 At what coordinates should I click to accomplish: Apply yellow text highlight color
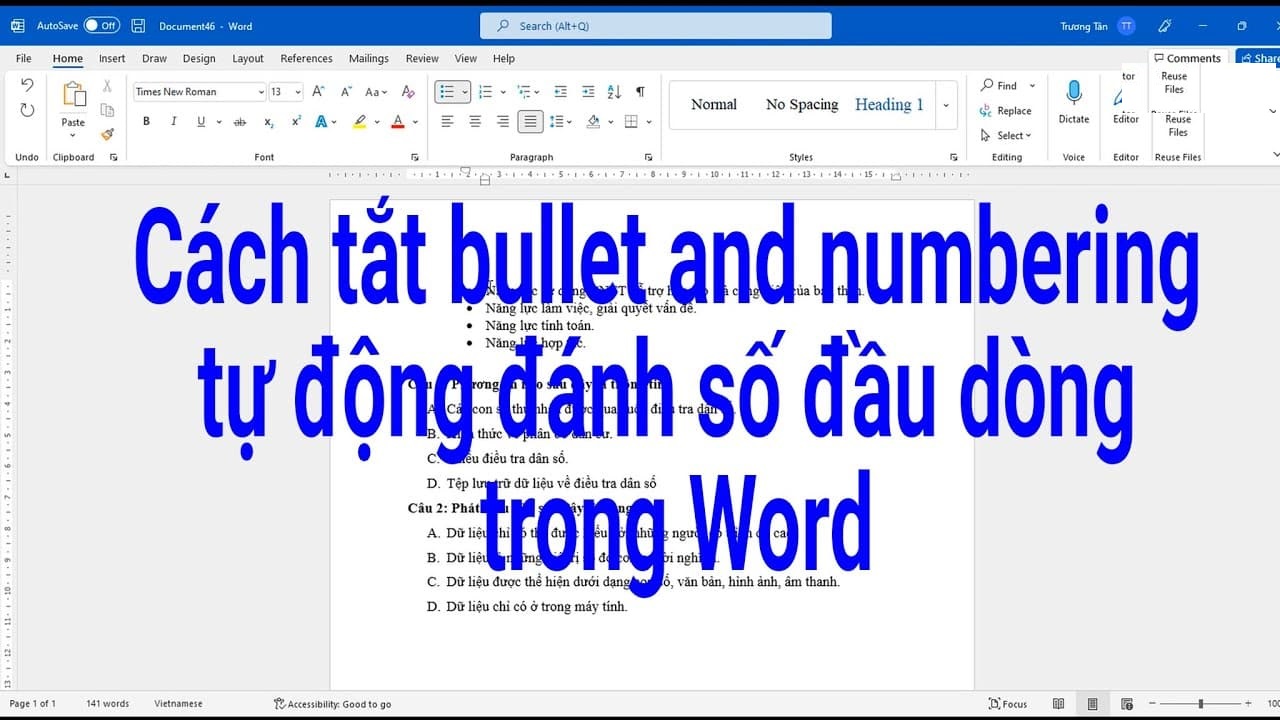tap(360, 122)
